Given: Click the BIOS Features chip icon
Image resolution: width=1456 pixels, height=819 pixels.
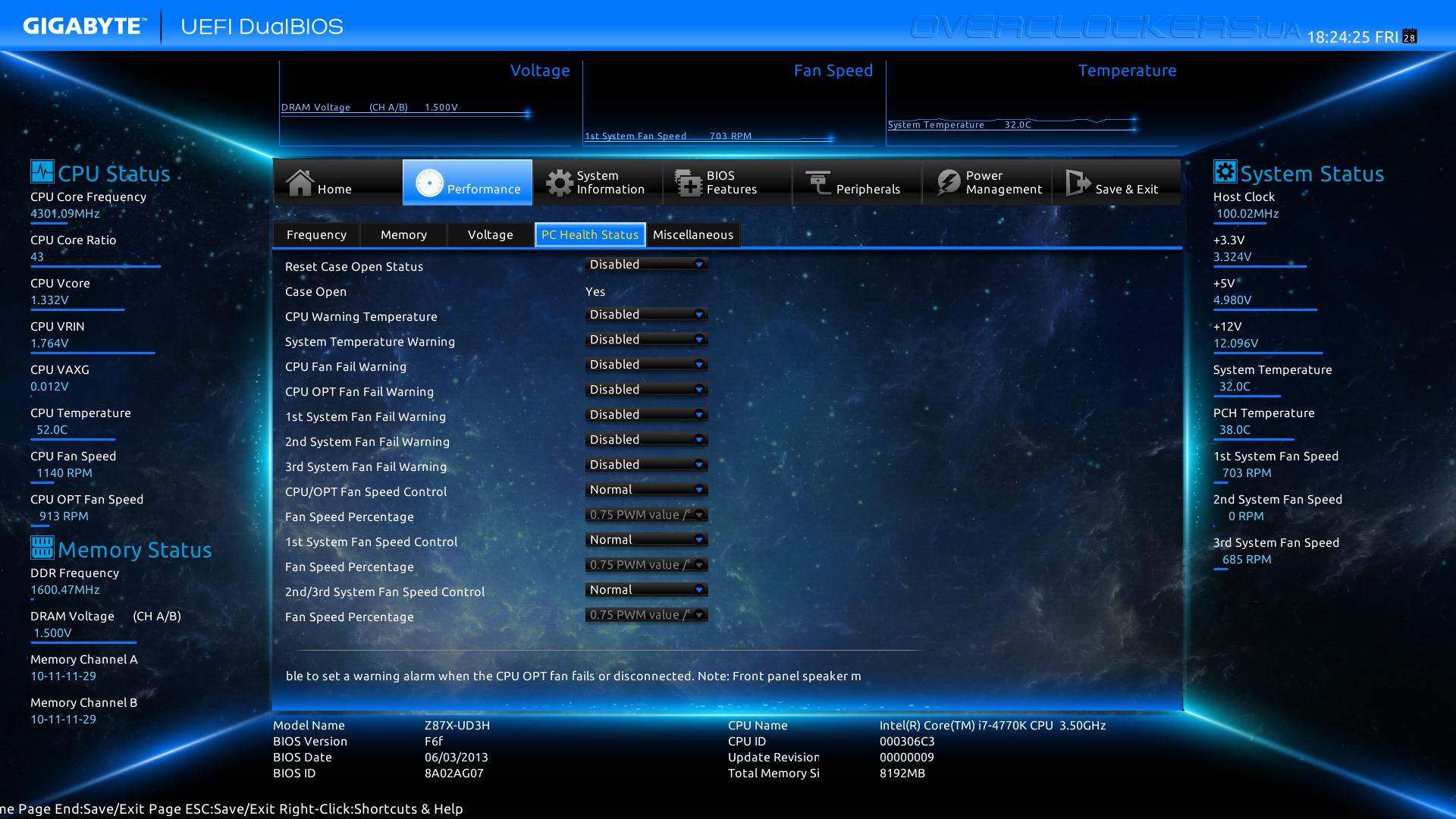Looking at the screenshot, I should (689, 183).
